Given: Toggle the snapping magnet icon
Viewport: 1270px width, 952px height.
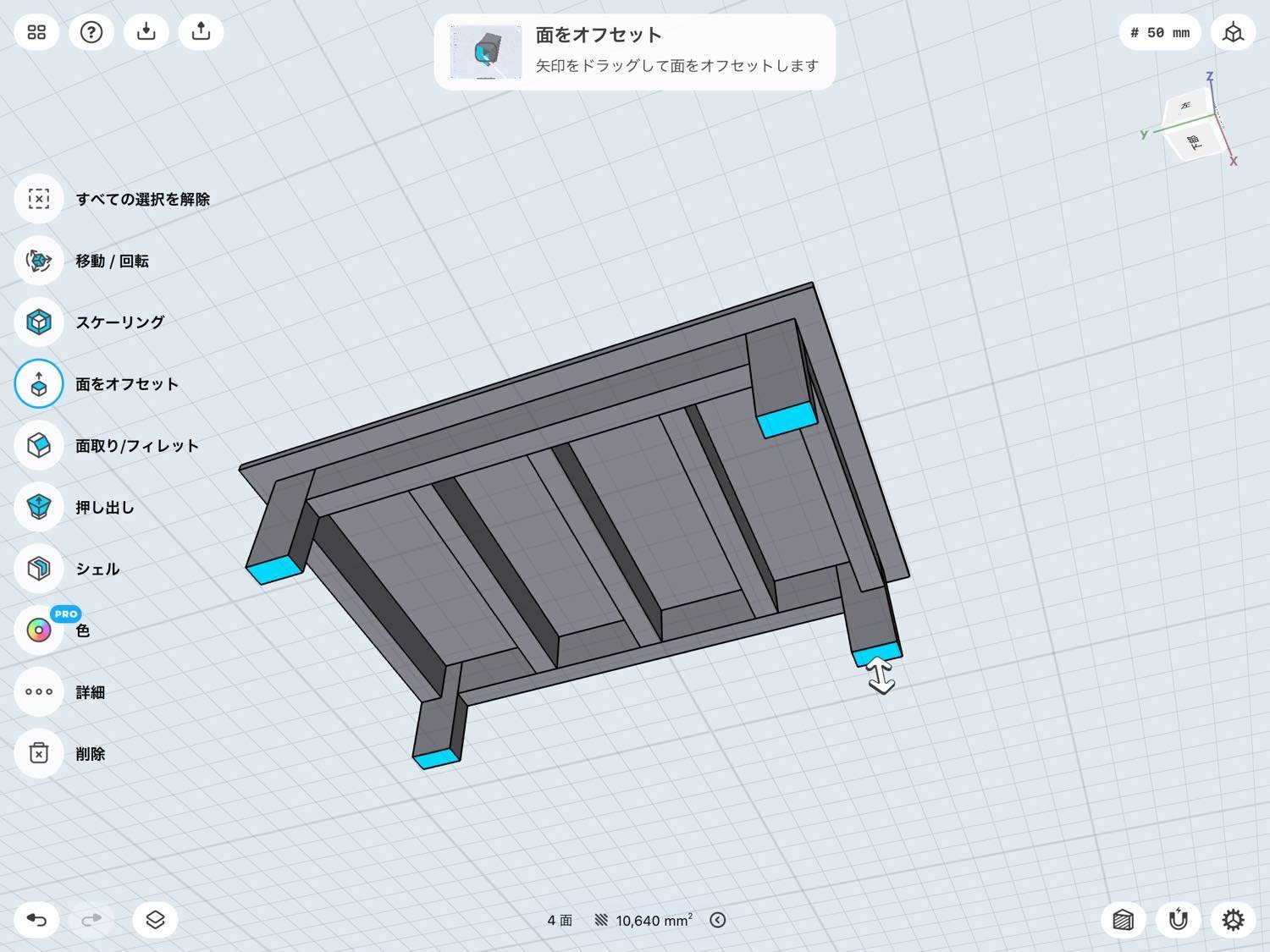Looking at the screenshot, I should [1178, 920].
